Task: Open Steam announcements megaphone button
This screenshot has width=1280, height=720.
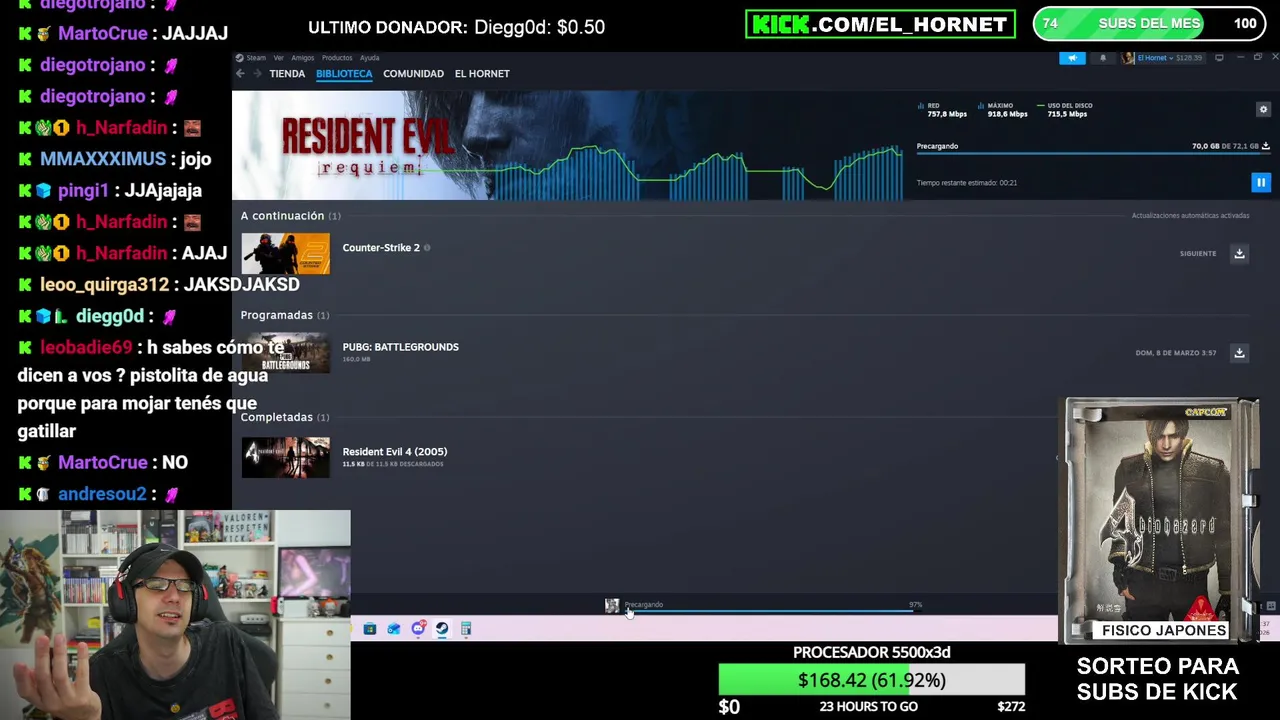Action: 1072,58
